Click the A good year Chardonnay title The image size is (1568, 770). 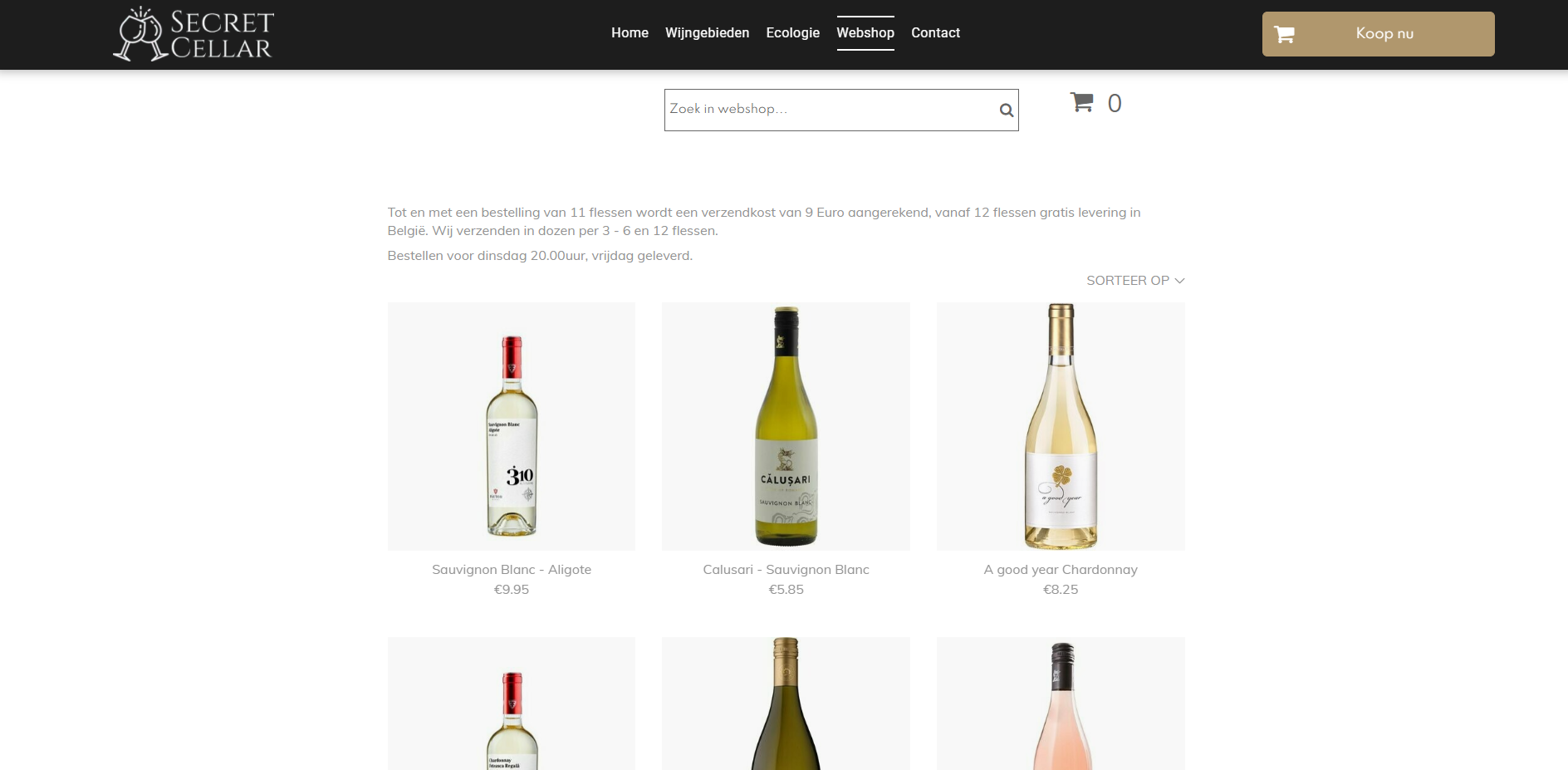pyautogui.click(x=1061, y=570)
